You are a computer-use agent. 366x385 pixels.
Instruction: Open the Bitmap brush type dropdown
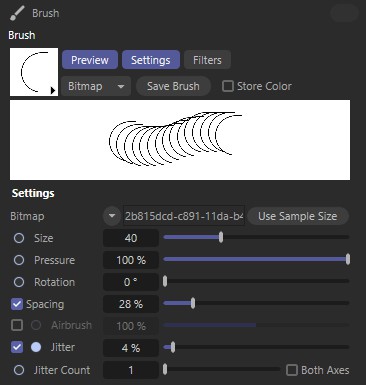pyautogui.click(x=96, y=86)
